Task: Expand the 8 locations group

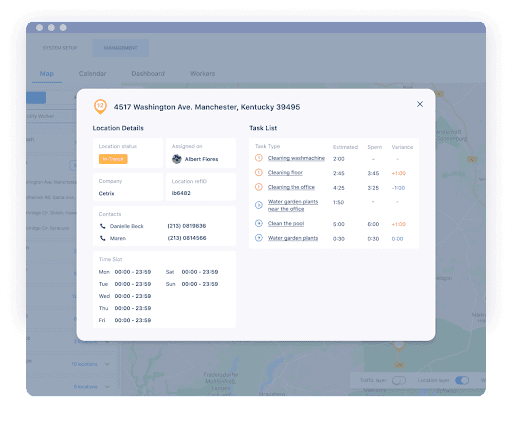Action: pyautogui.click(x=107, y=387)
